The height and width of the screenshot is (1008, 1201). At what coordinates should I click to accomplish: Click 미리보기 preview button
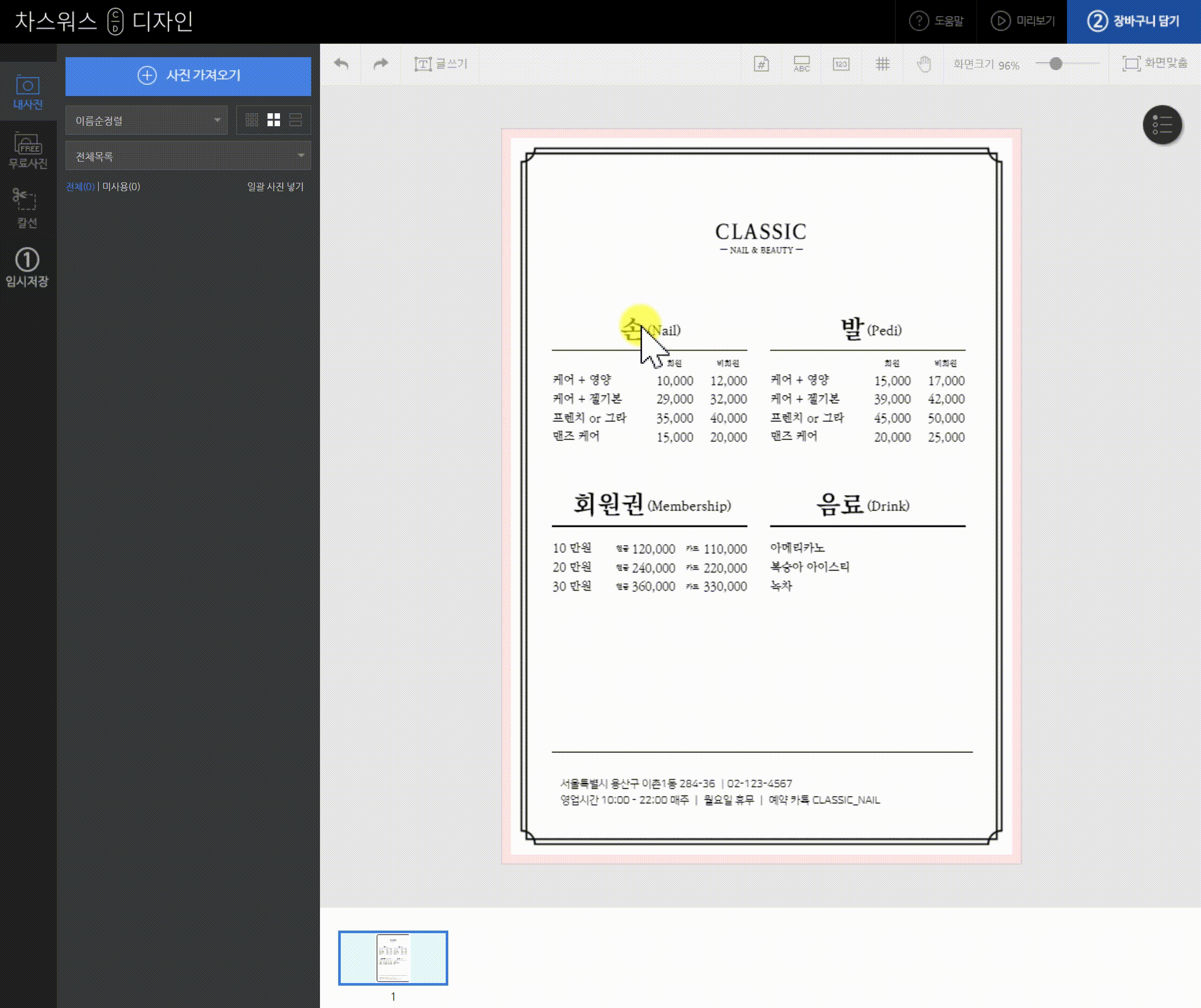click(x=1023, y=21)
